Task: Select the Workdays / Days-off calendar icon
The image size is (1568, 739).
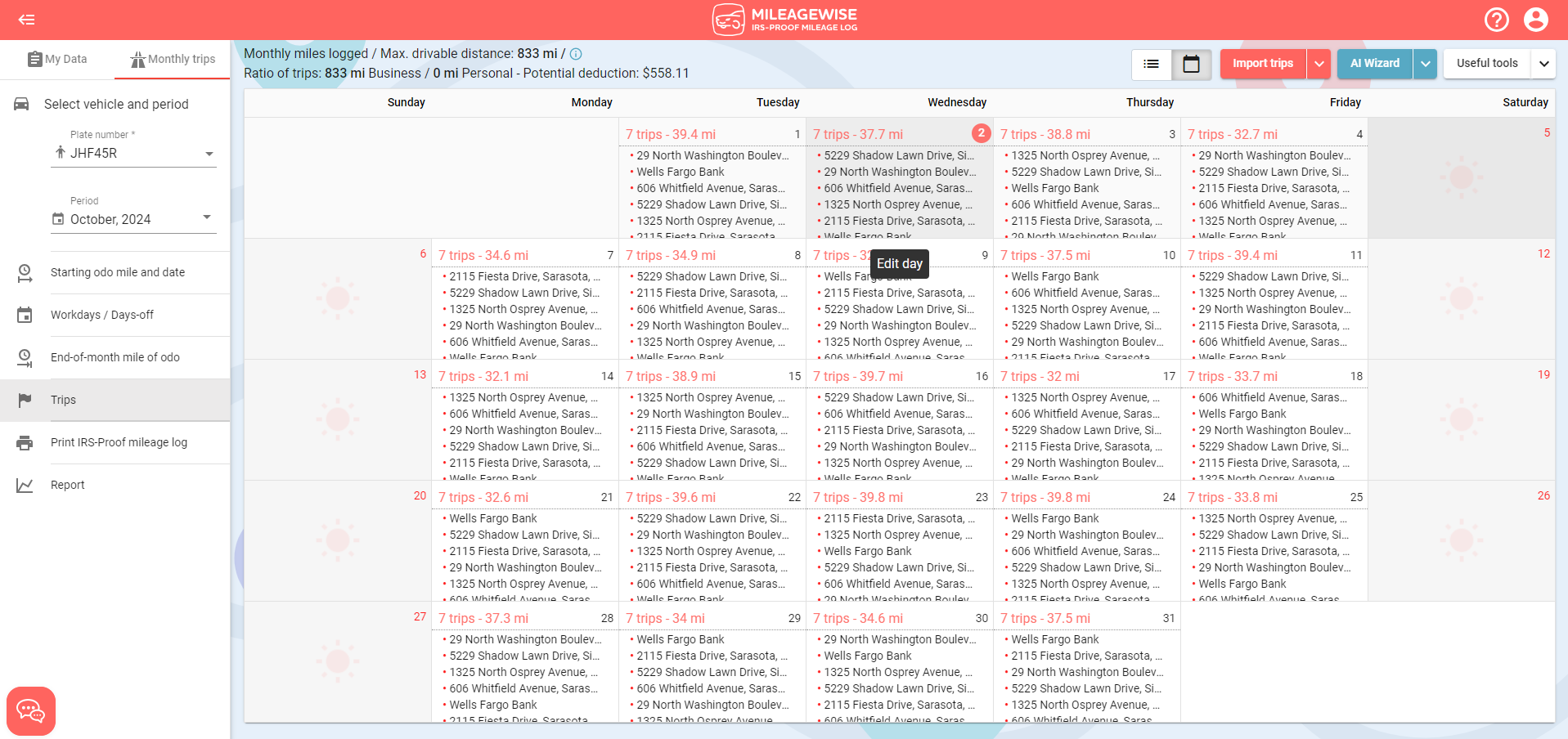Action: click(25, 315)
